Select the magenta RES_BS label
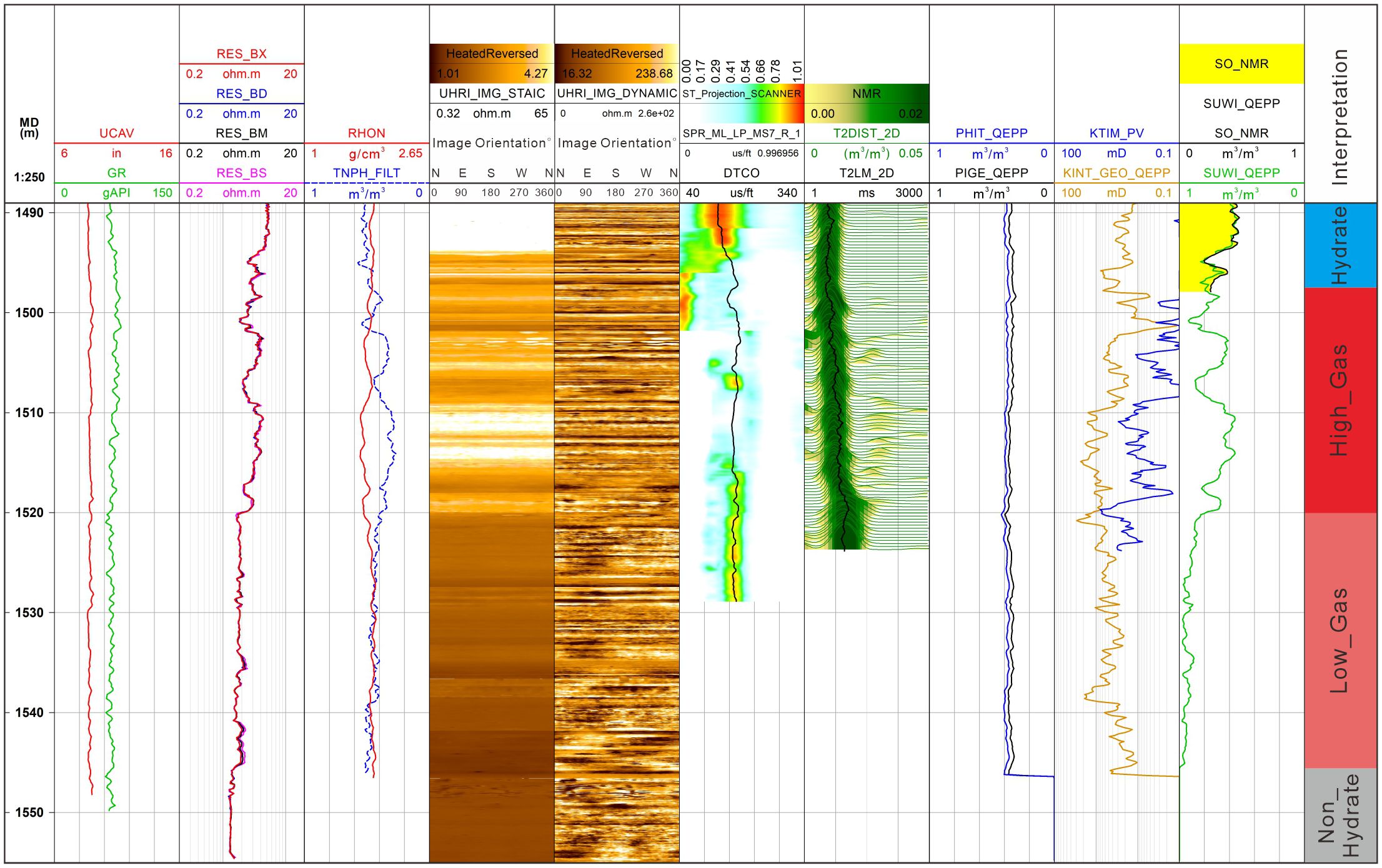This screenshot has height=868, width=1382. tap(242, 173)
